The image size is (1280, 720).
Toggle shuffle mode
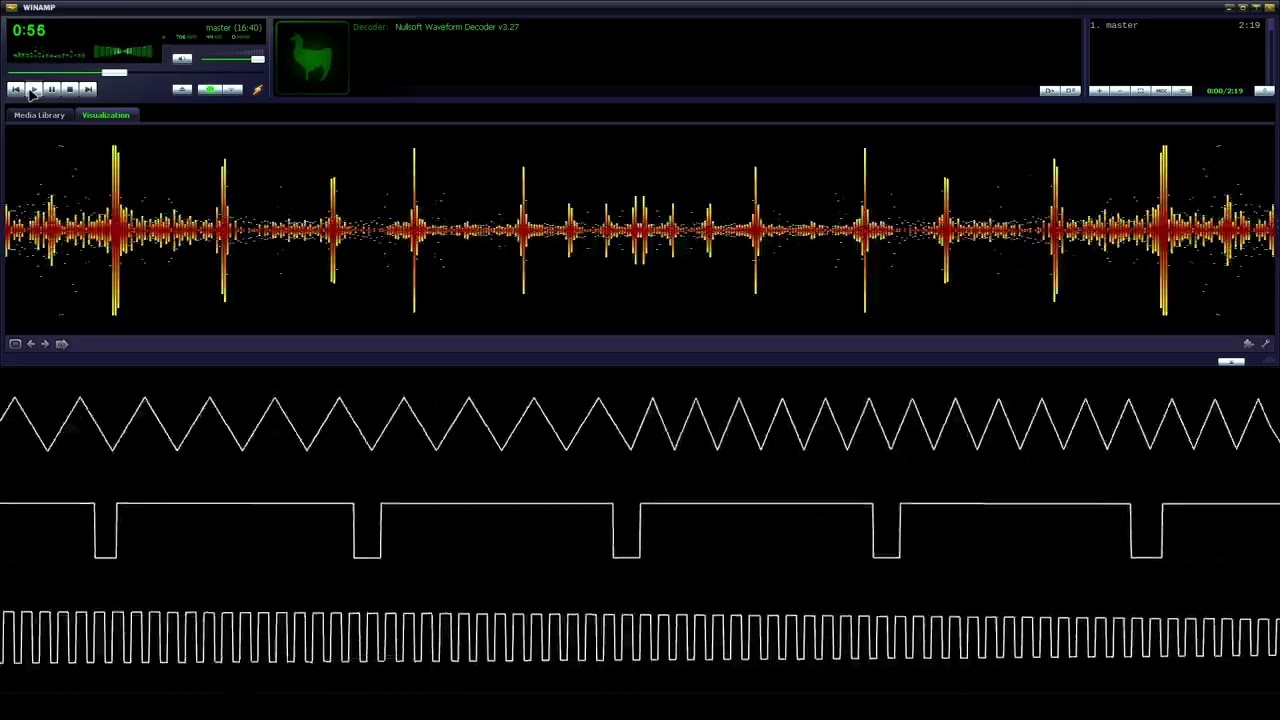[210, 90]
